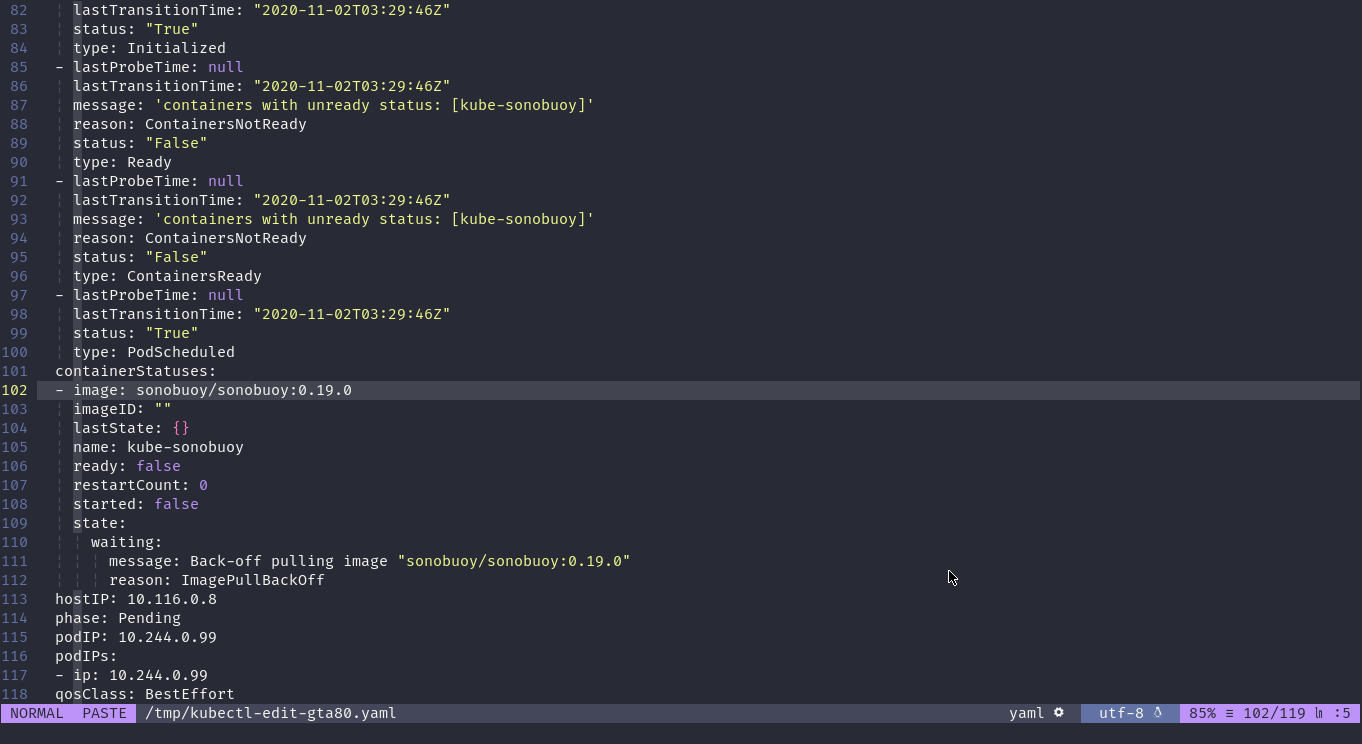Click status "False" on line 89
This screenshot has width=1362, height=744.
[x=176, y=143]
